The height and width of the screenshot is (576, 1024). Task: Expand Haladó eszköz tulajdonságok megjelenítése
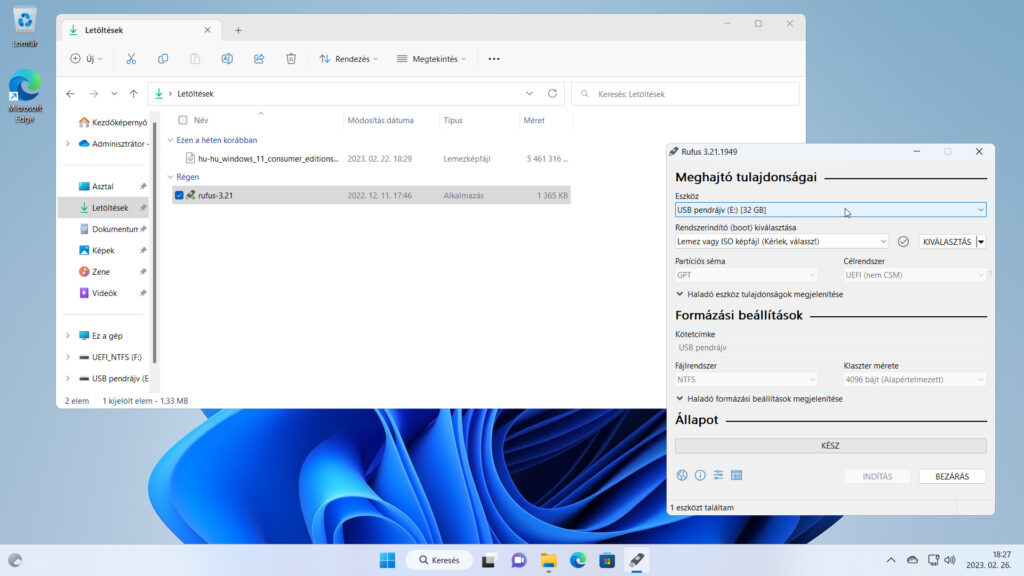pos(760,295)
